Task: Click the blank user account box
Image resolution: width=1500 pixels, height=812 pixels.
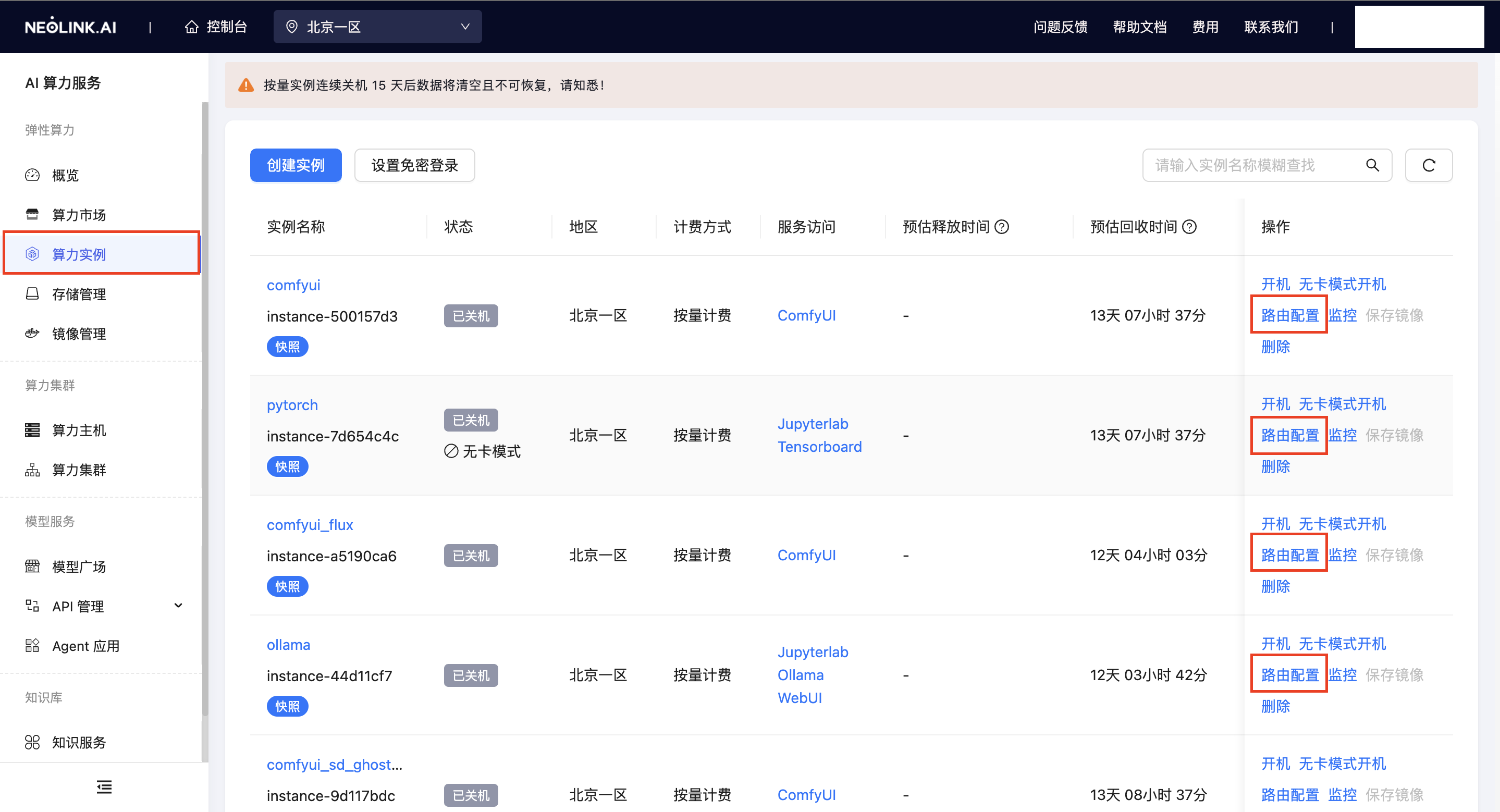Action: tap(1419, 27)
